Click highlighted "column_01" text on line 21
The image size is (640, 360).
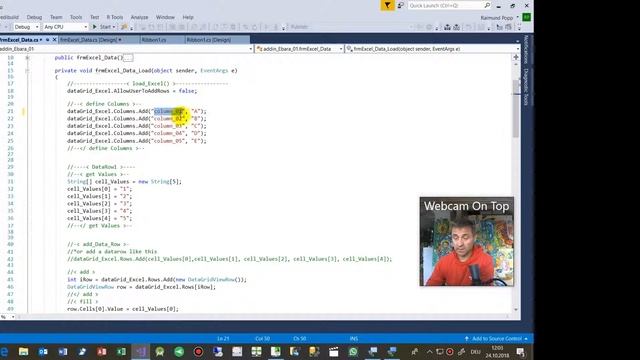tap(168, 111)
